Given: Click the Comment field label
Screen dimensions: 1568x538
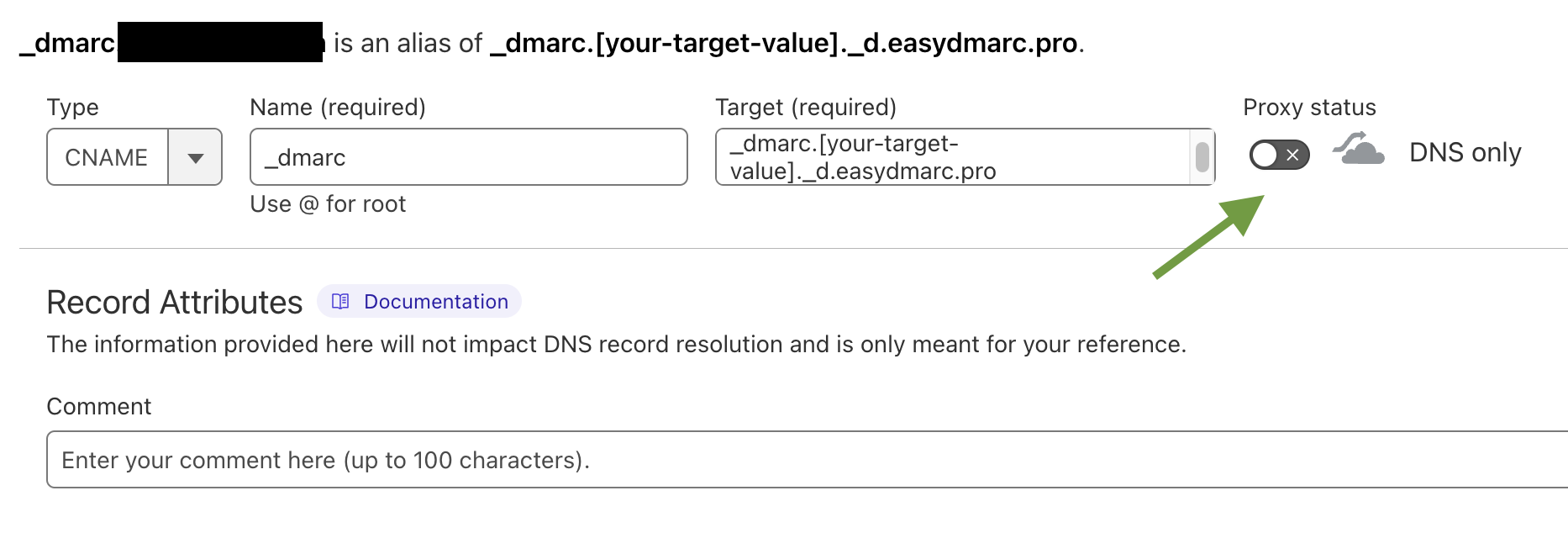Looking at the screenshot, I should point(99,407).
